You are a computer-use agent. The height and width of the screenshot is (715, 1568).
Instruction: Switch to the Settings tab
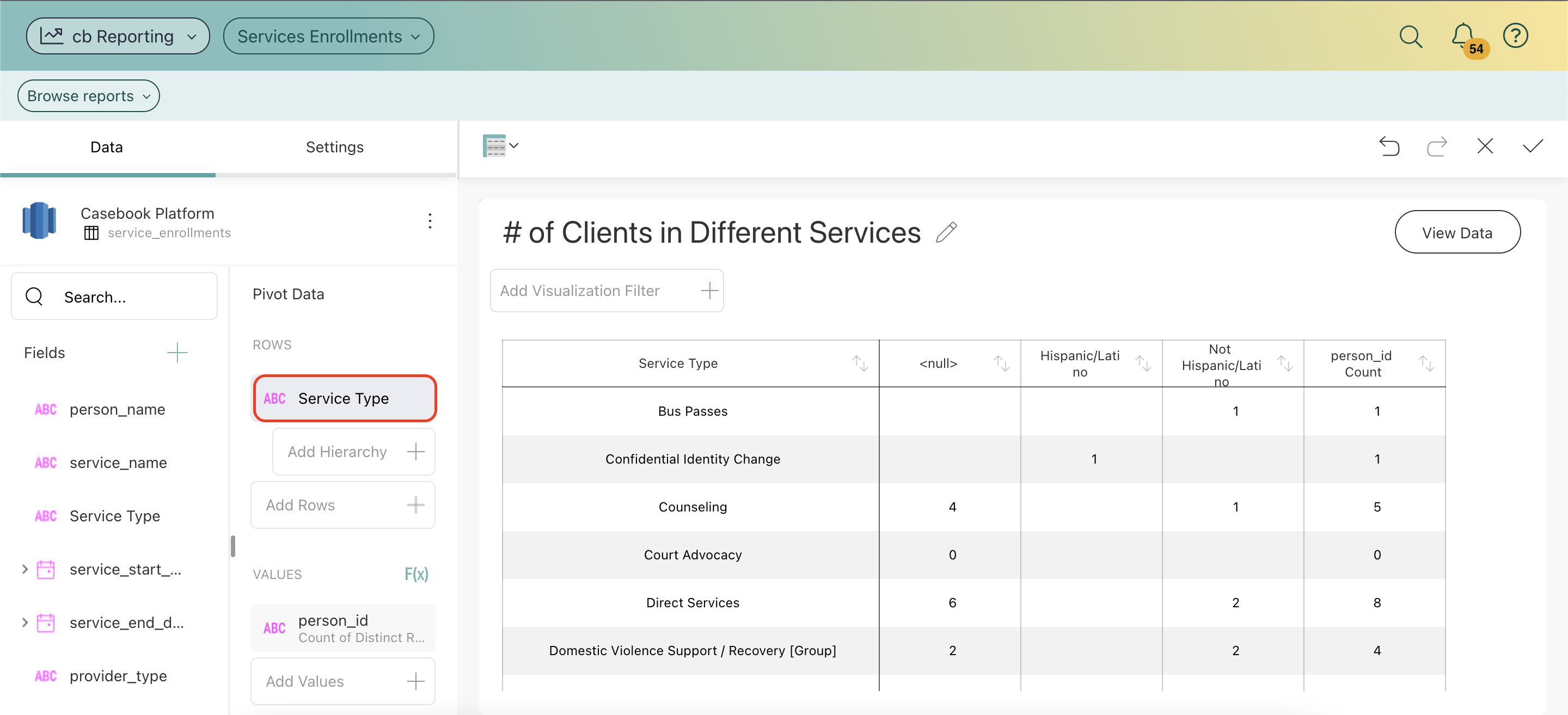point(334,147)
